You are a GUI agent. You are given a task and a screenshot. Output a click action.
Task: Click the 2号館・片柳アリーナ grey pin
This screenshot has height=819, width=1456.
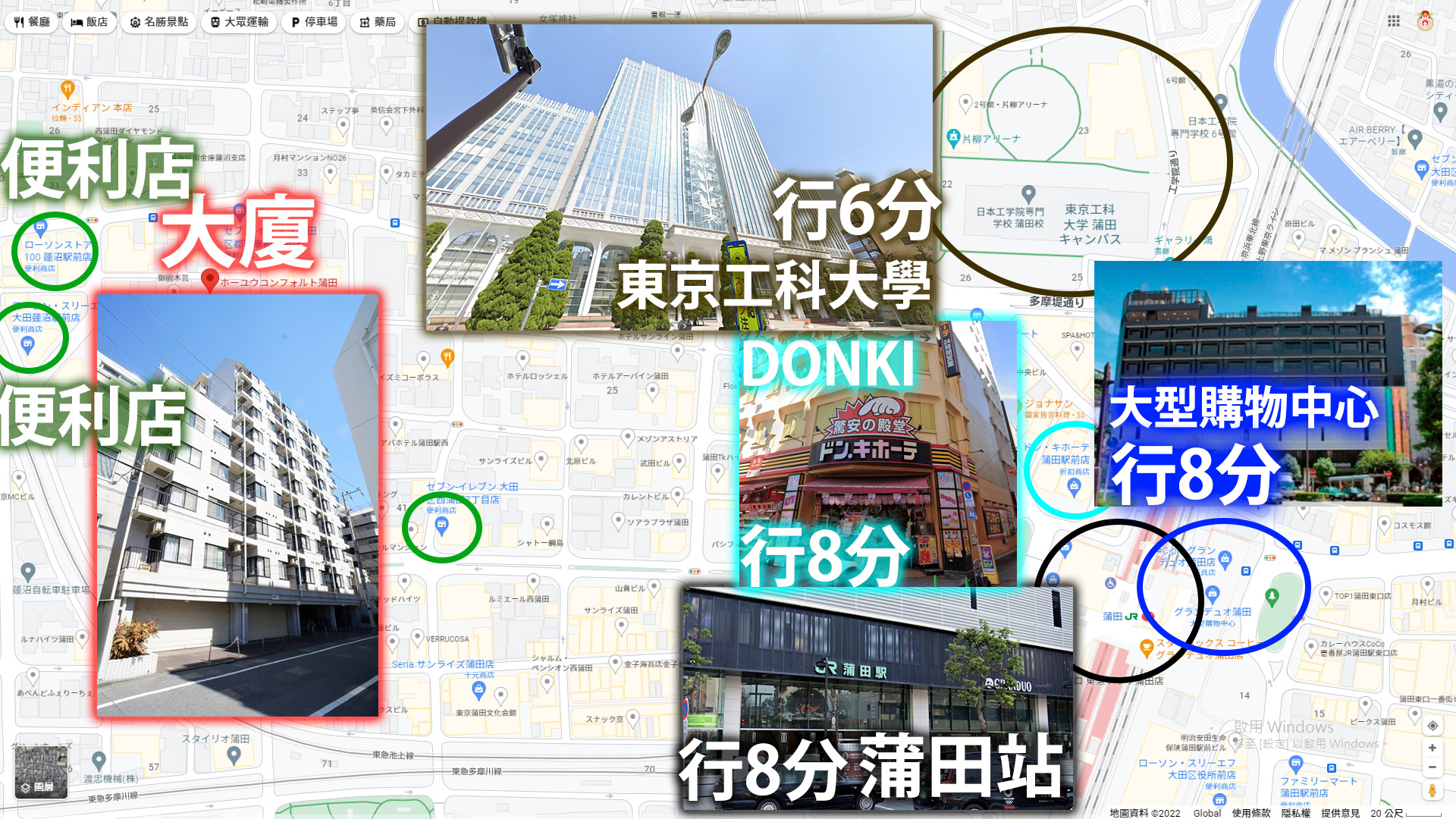click(965, 102)
